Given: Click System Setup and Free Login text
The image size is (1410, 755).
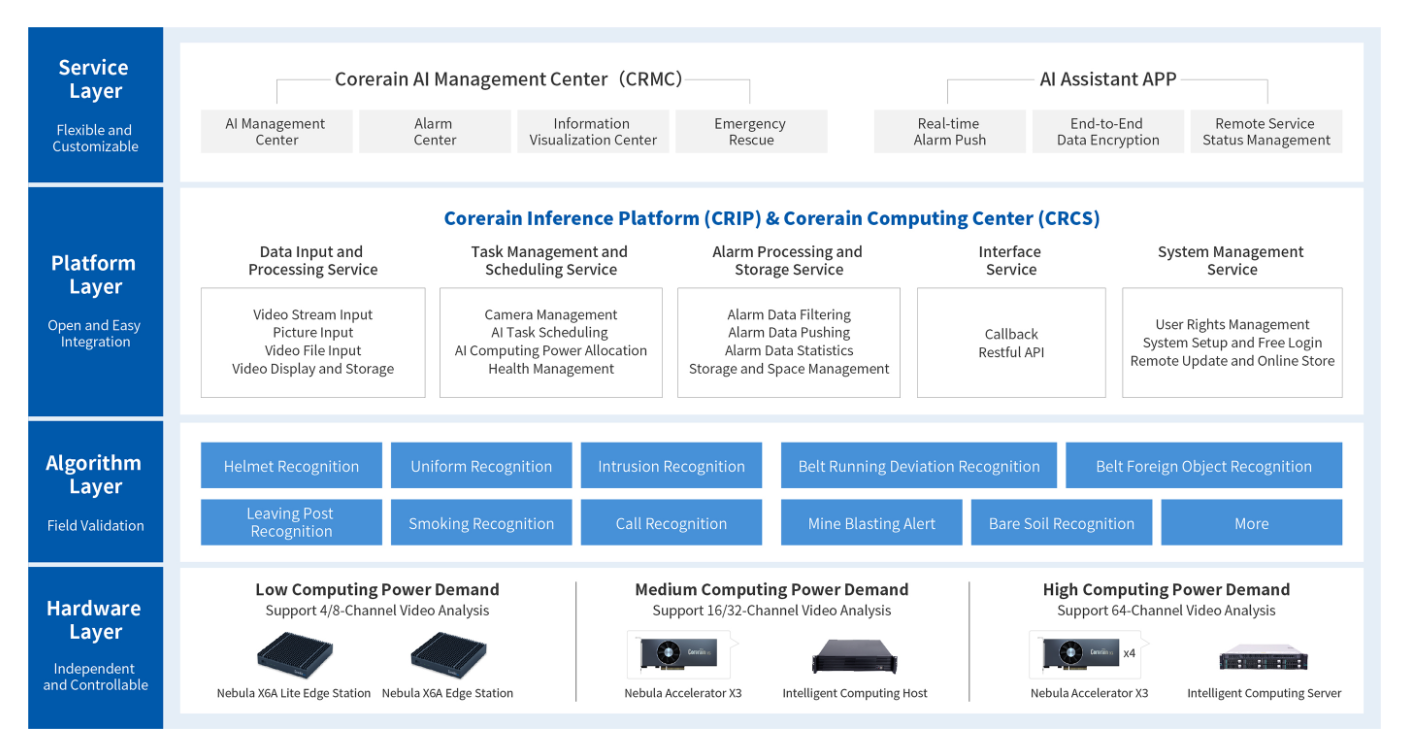Looking at the screenshot, I should click(1232, 343).
